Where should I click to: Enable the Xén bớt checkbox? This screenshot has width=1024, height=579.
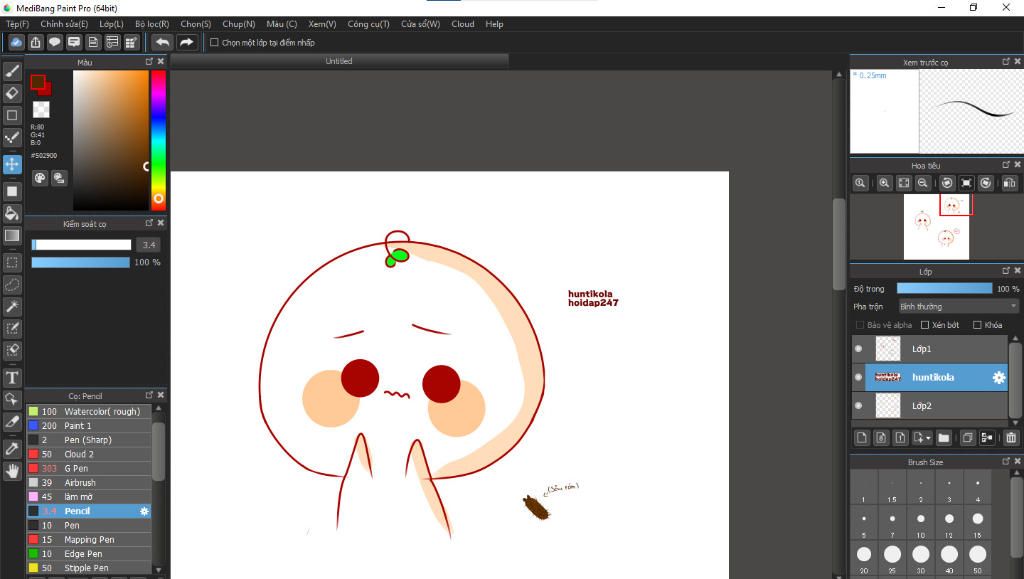click(x=925, y=324)
